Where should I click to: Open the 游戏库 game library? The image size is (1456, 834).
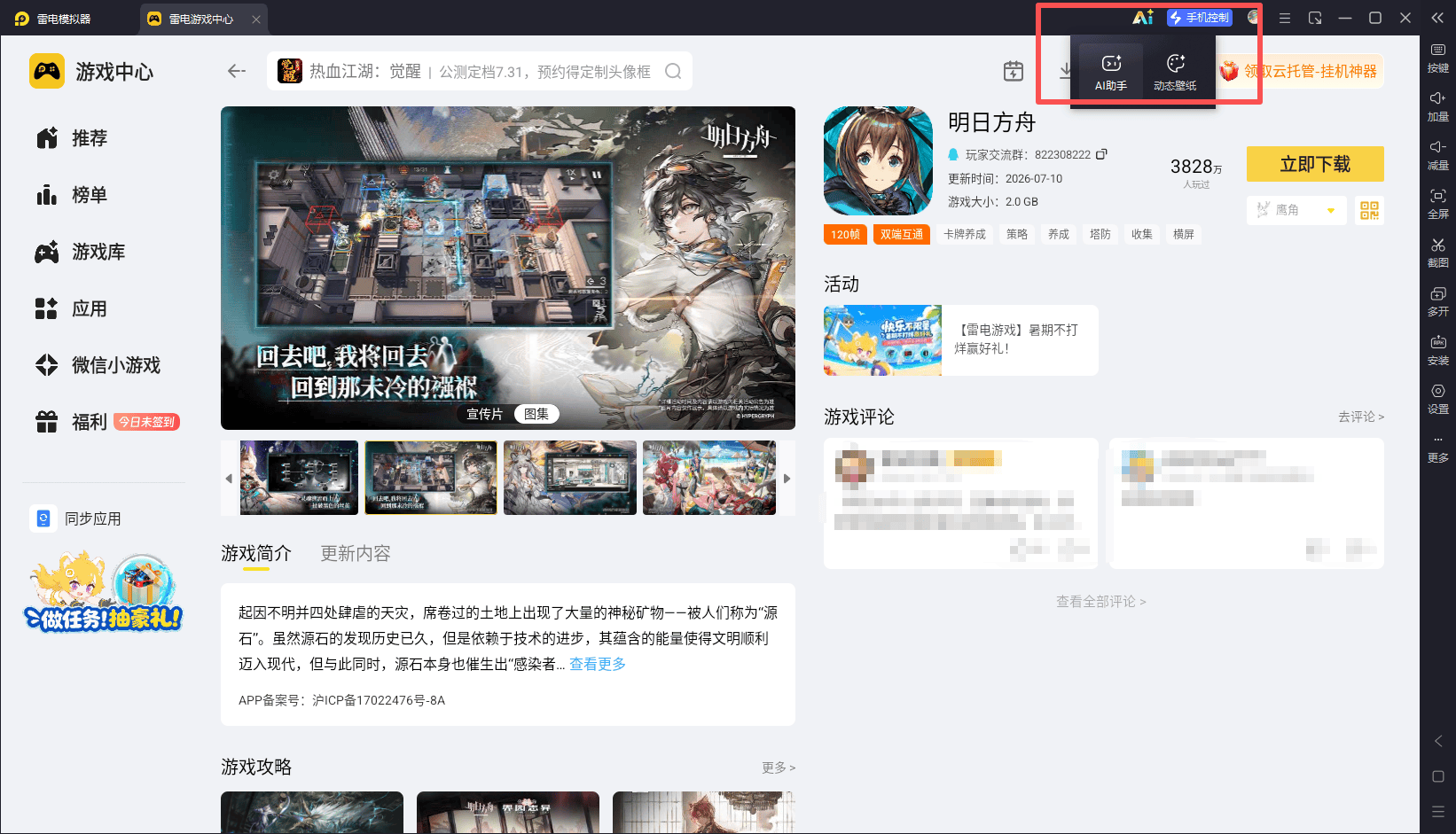[x=81, y=252]
